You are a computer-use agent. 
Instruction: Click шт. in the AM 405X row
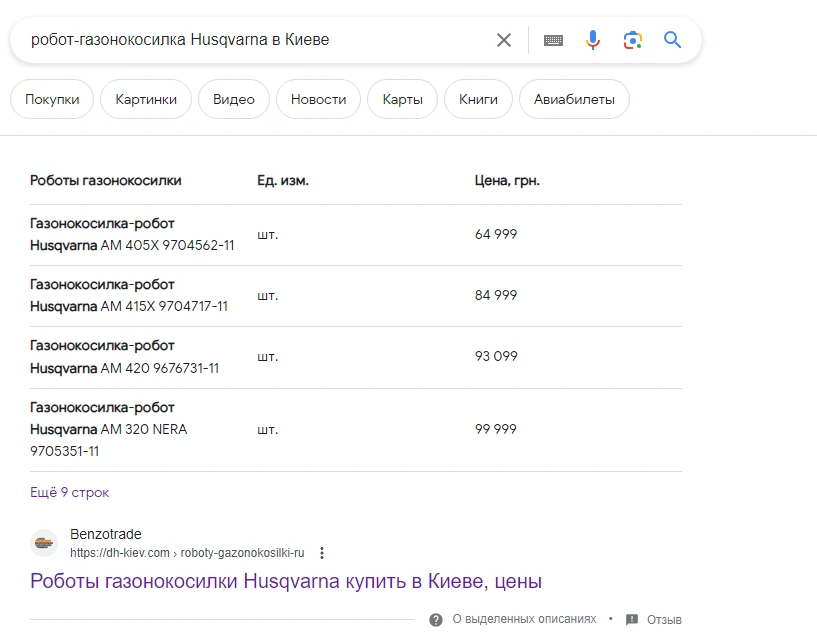[268, 235]
